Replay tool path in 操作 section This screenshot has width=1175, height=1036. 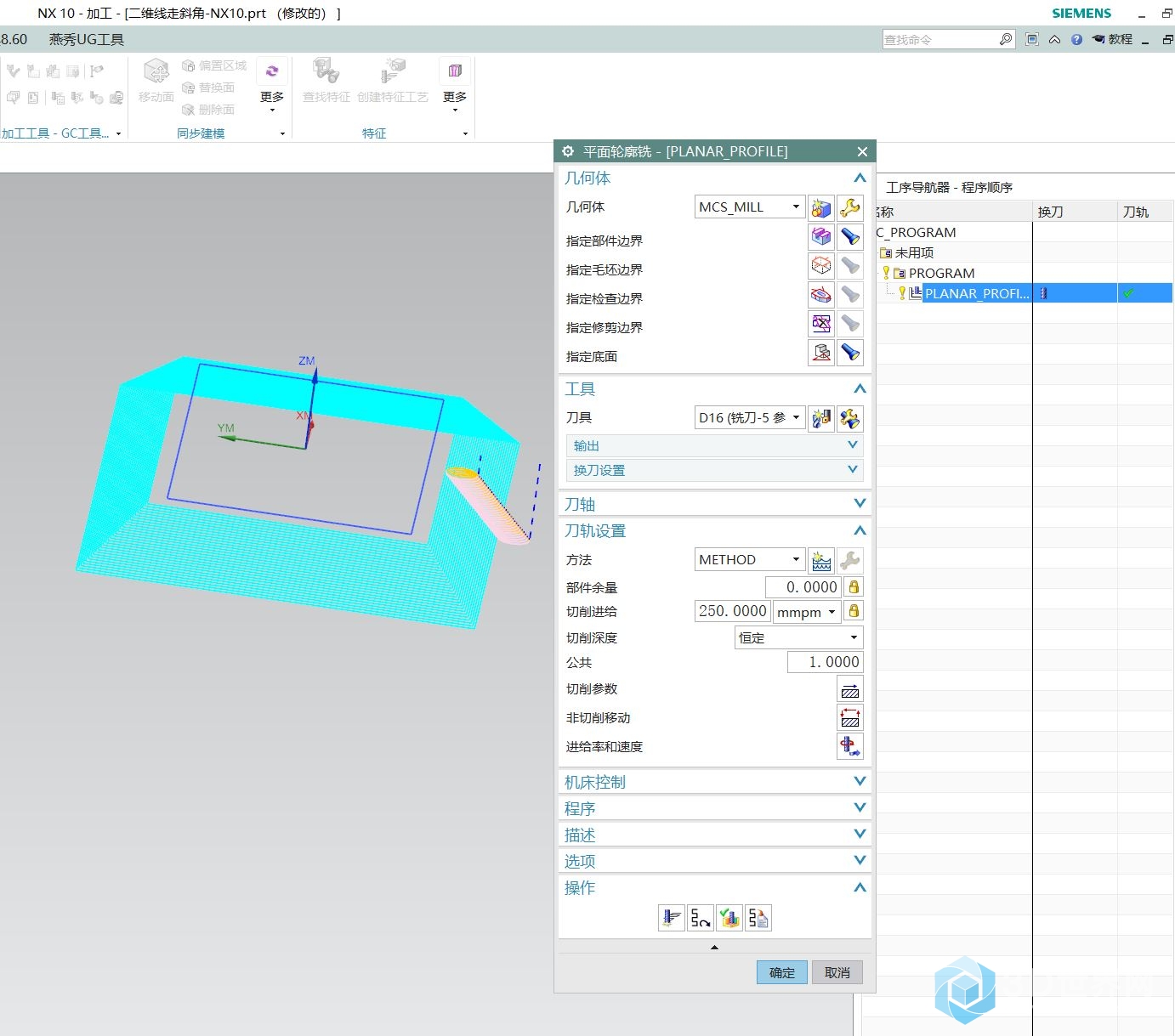tap(701, 918)
